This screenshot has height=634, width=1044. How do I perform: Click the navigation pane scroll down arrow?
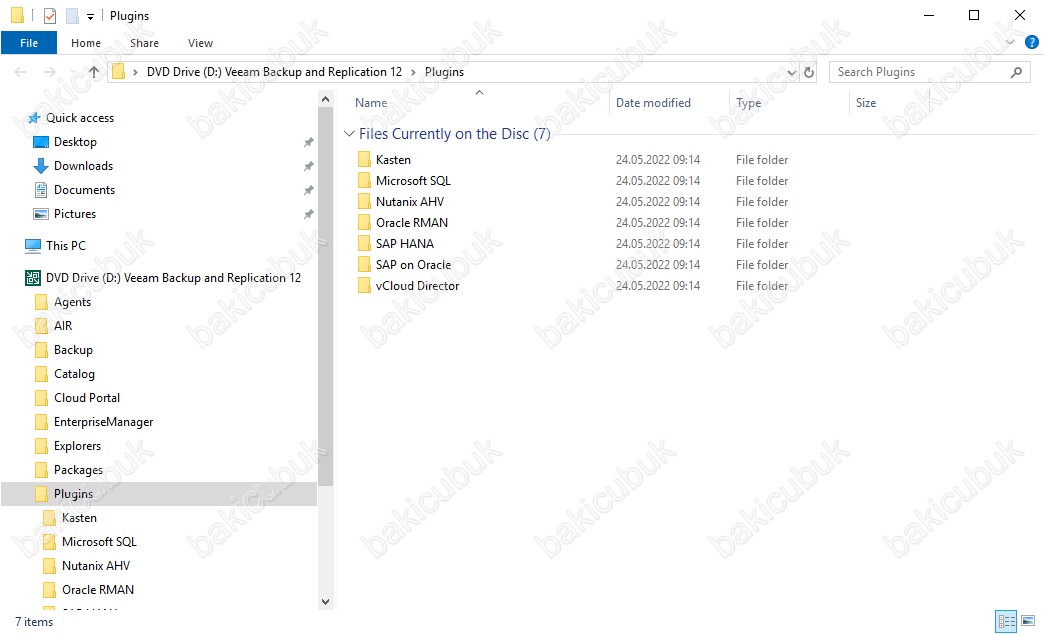click(x=326, y=601)
